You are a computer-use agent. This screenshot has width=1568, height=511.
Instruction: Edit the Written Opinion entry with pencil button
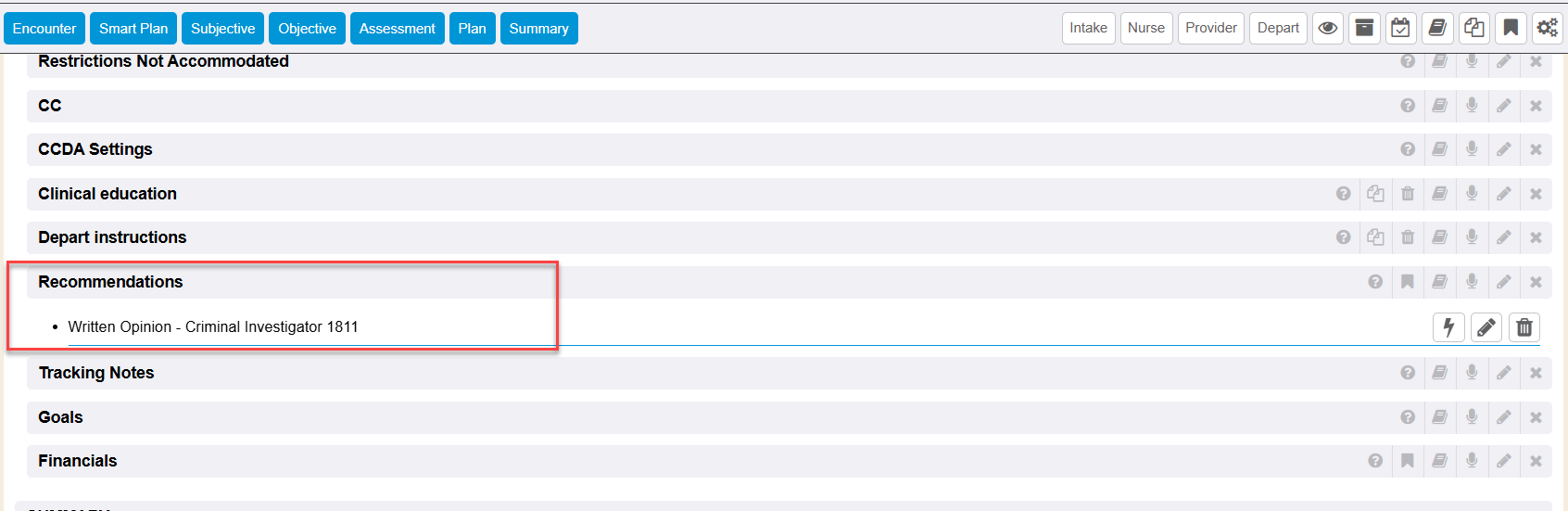1486,327
